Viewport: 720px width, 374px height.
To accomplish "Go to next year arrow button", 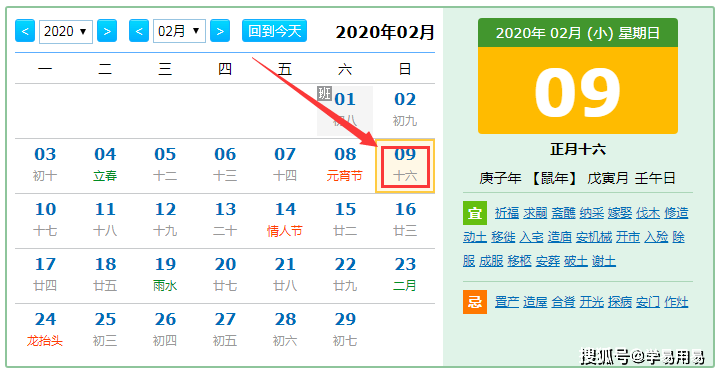I will pos(107,31).
